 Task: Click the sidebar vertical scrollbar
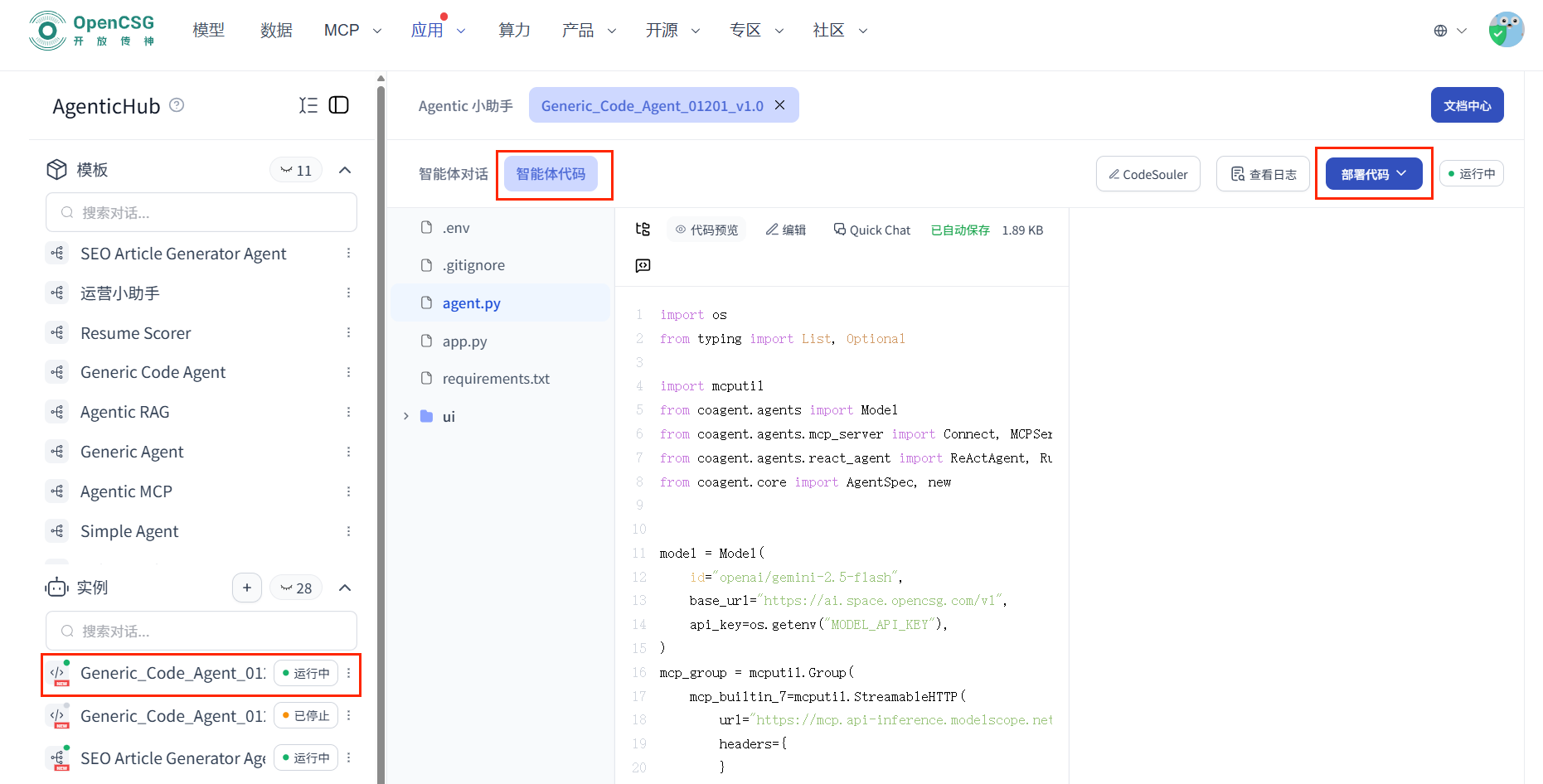(381, 414)
